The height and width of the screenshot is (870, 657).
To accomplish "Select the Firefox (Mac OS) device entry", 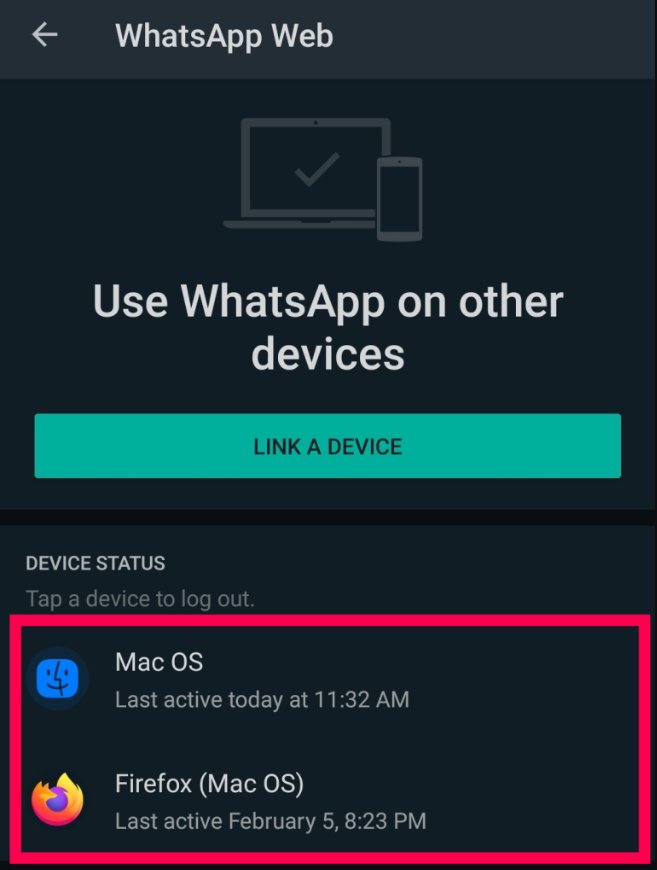I will 328,801.
